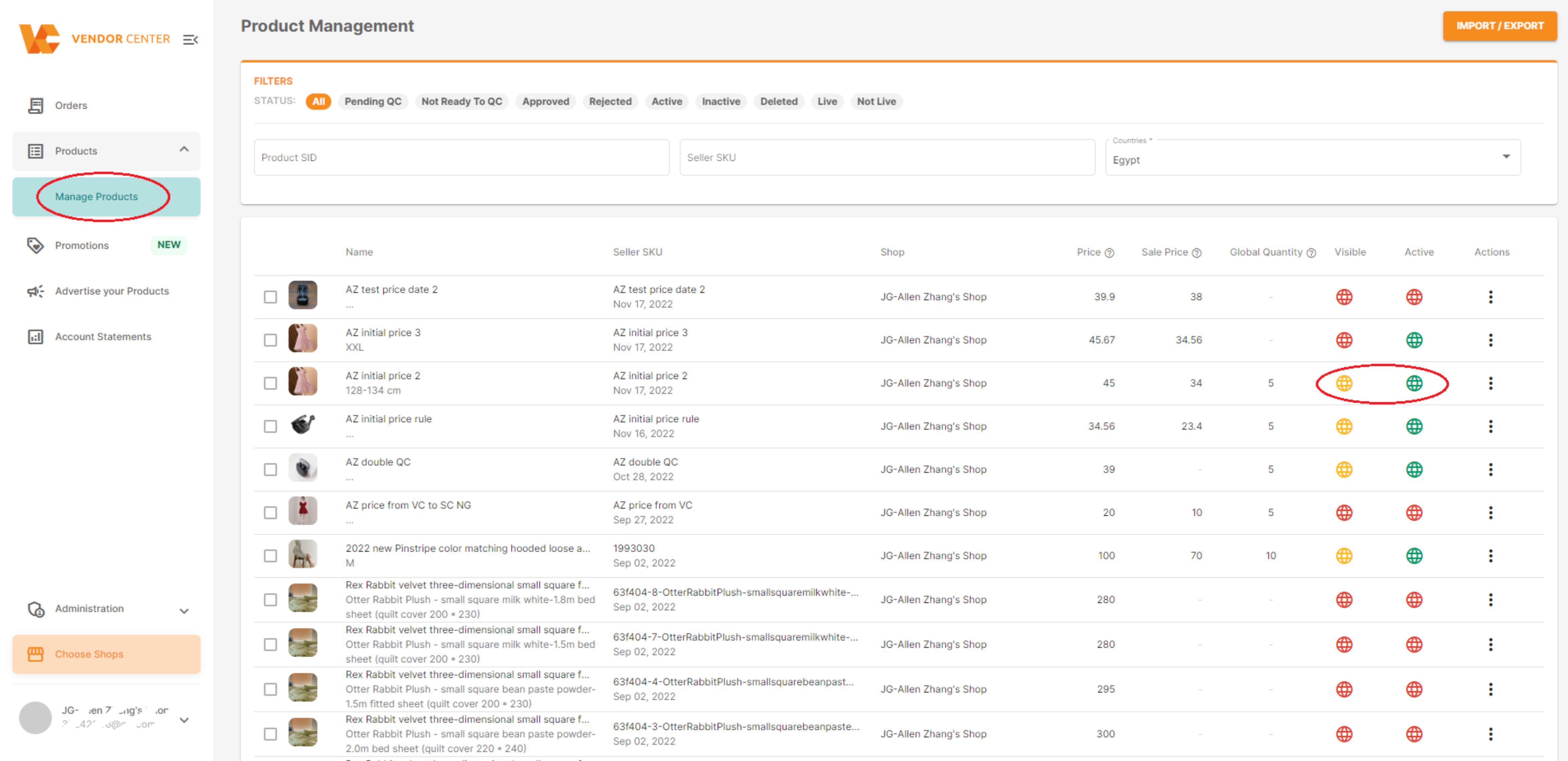1568x761 pixels.
Task: Open actions menu for AZ test price date 2
Action: pyautogui.click(x=1490, y=297)
